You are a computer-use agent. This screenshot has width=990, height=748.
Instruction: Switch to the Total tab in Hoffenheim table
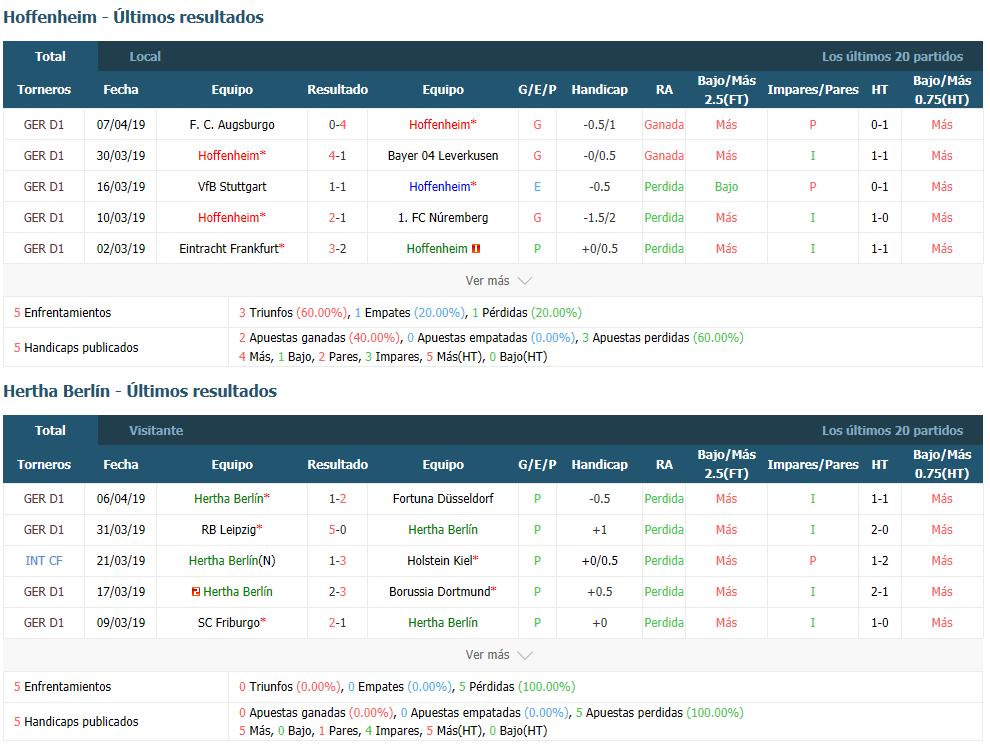point(50,56)
